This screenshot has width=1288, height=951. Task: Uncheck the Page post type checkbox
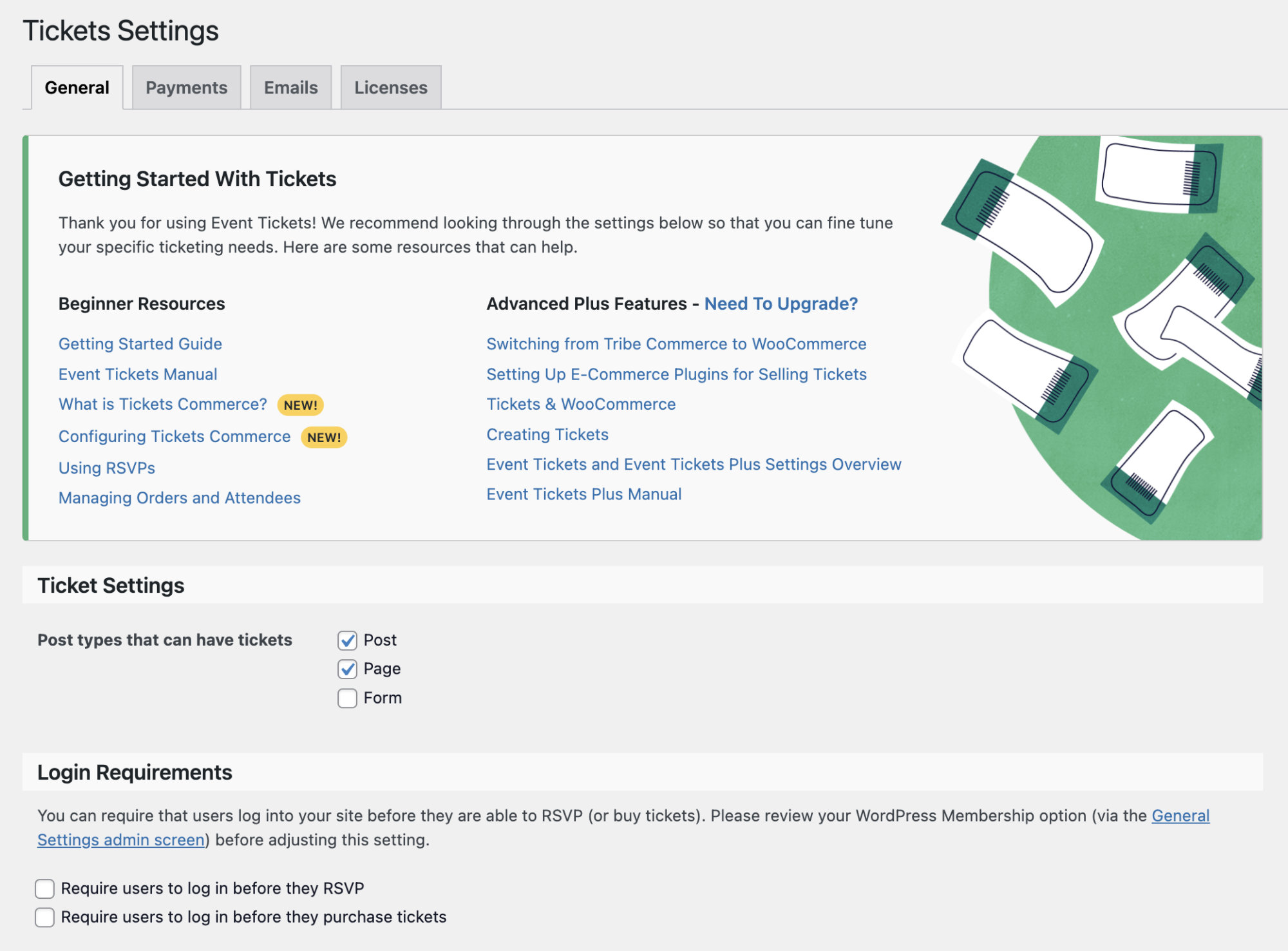[347, 668]
